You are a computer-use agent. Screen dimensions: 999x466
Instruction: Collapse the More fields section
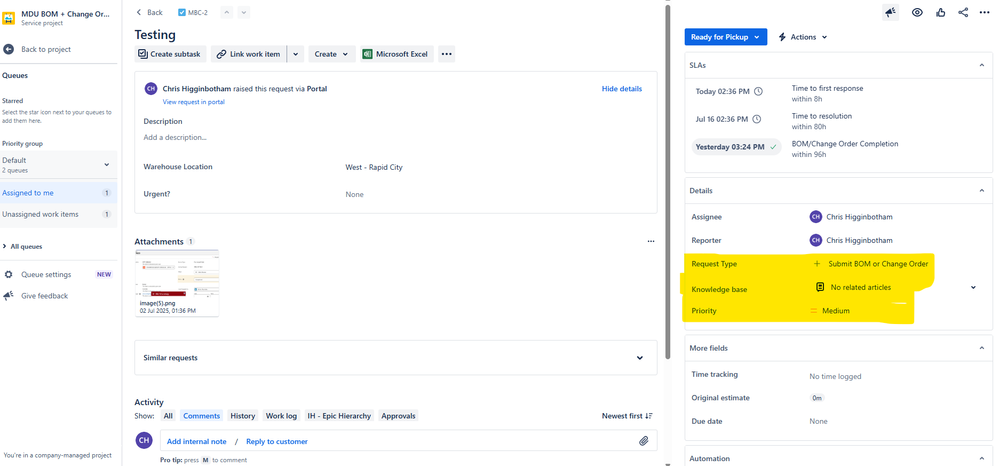coord(982,348)
